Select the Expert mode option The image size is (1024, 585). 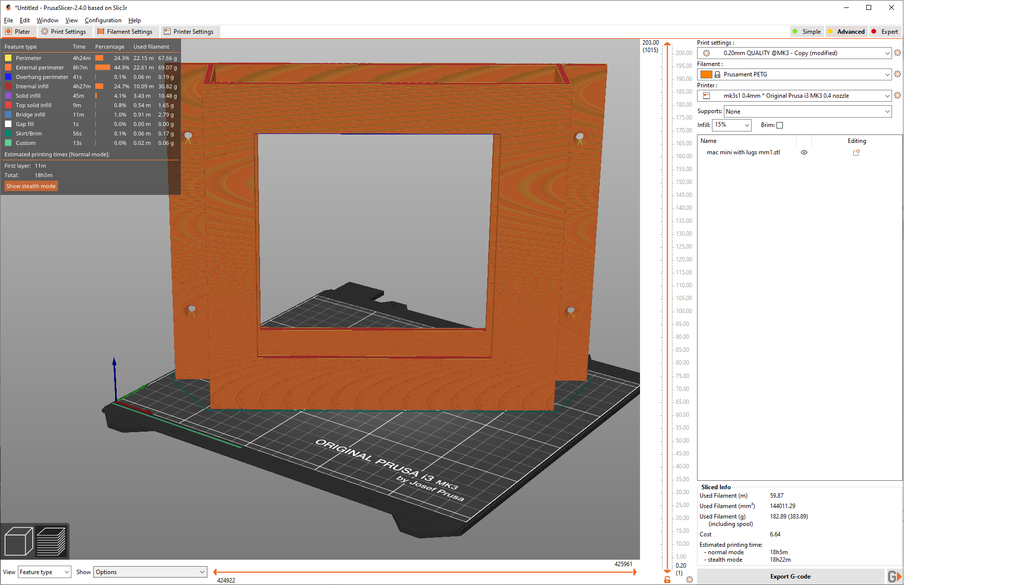(x=885, y=31)
